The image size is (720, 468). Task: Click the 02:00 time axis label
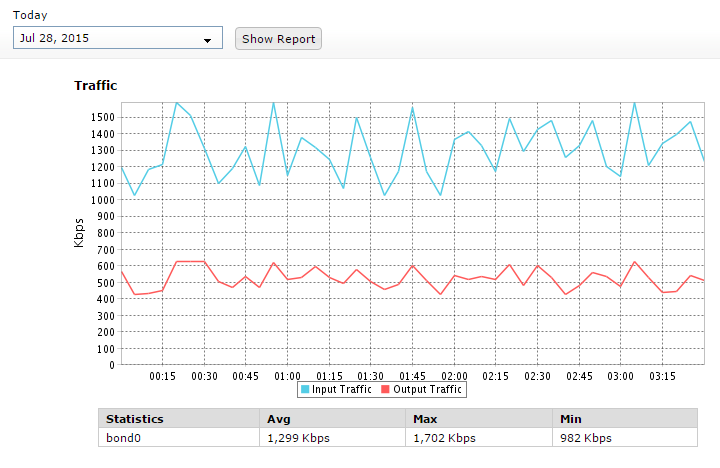coord(454,376)
